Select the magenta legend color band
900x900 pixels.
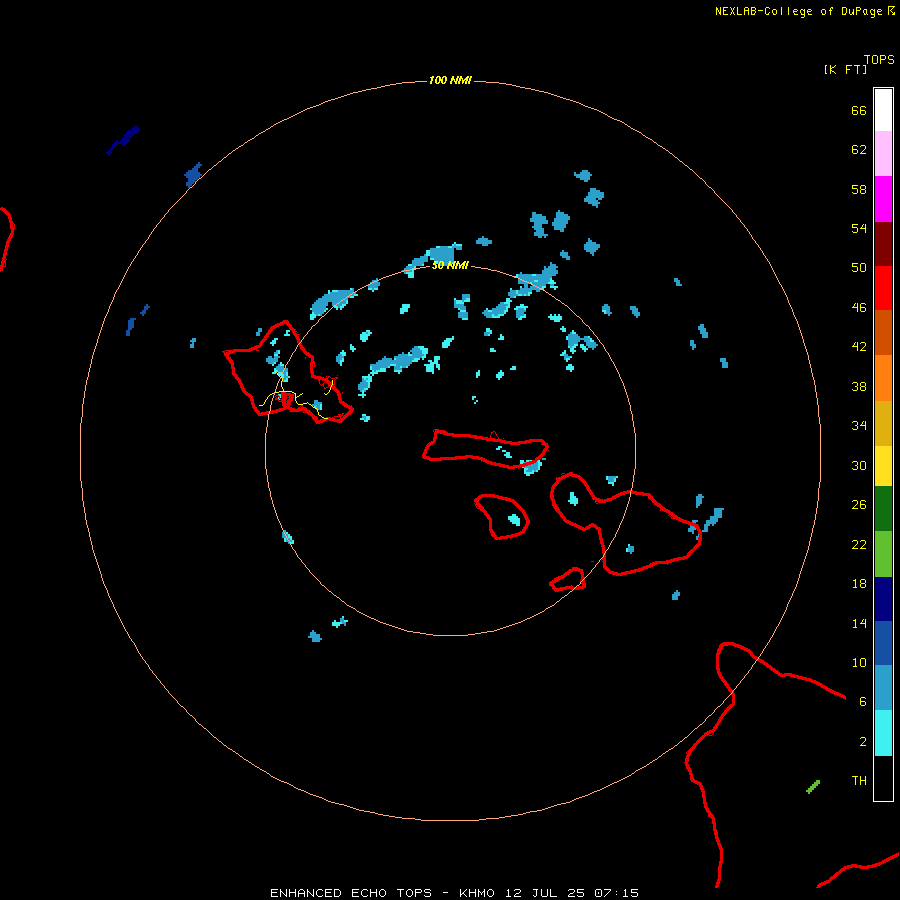coord(883,199)
